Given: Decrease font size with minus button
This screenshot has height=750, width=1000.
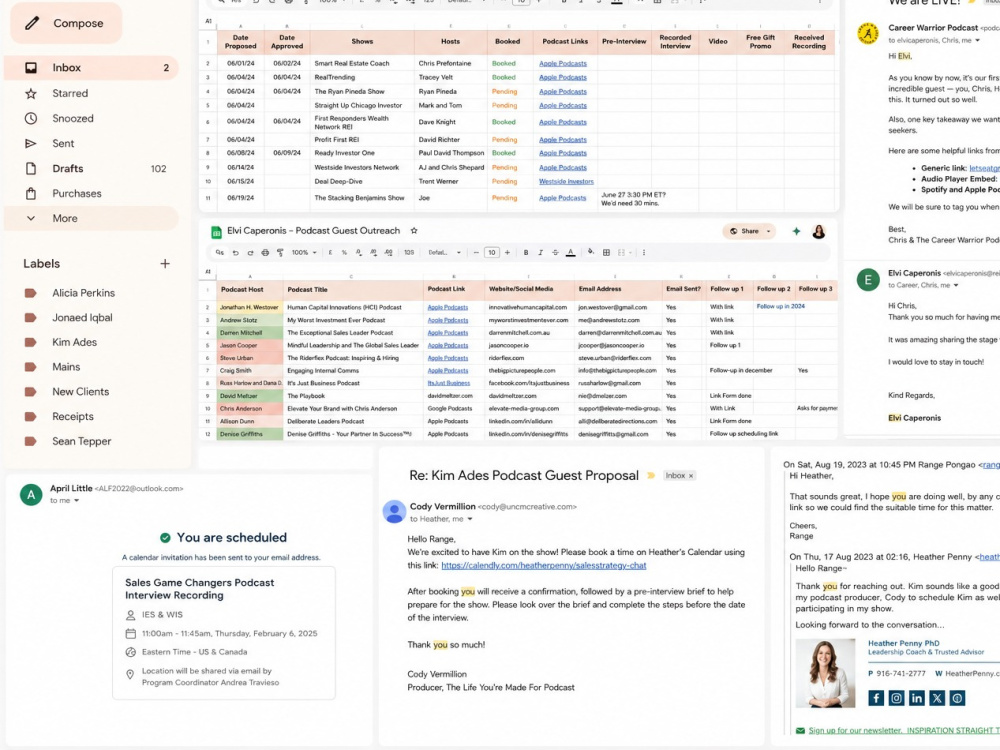Looking at the screenshot, I should point(476,253).
